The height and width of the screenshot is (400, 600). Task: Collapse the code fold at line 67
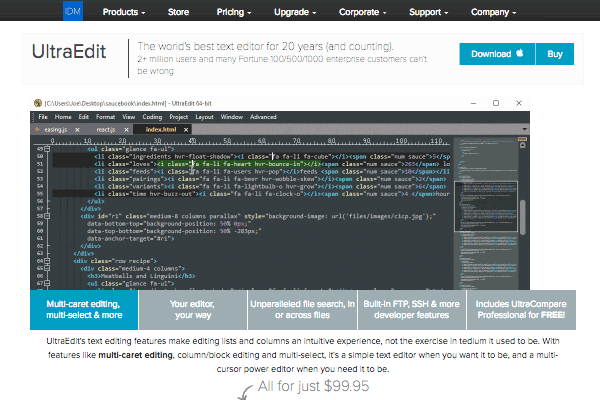tap(47, 283)
